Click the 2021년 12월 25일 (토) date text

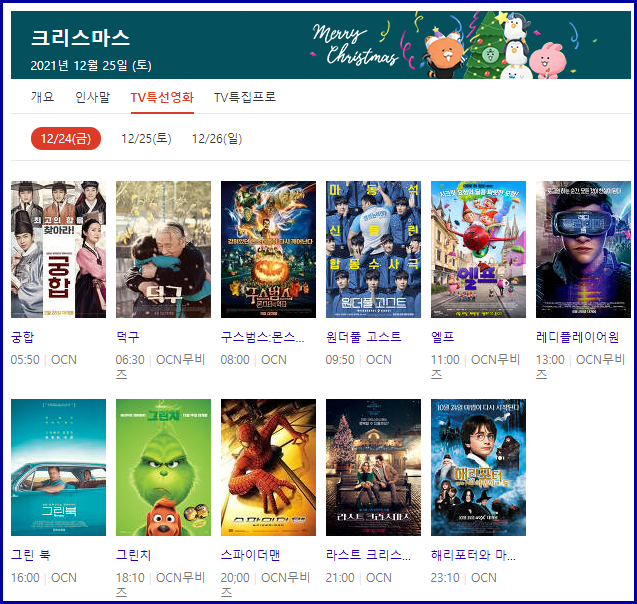tap(91, 65)
